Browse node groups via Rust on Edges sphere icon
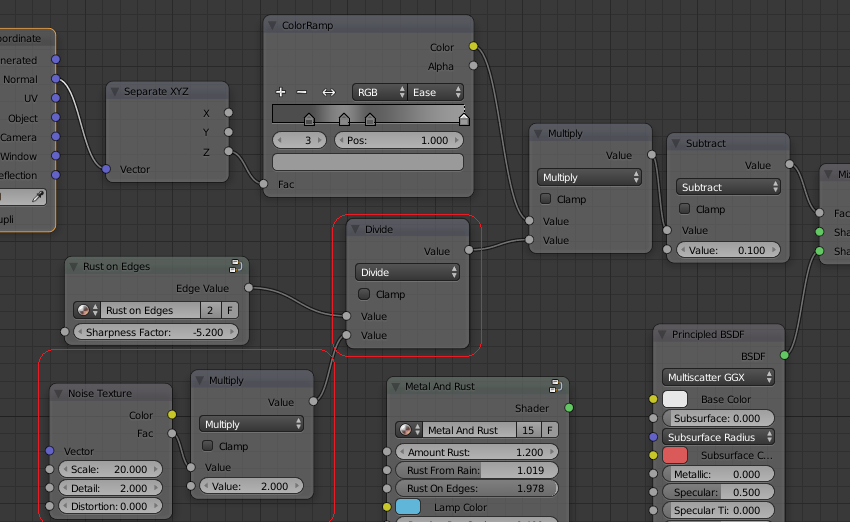Screen dimensions: 850x522 pos(87,310)
